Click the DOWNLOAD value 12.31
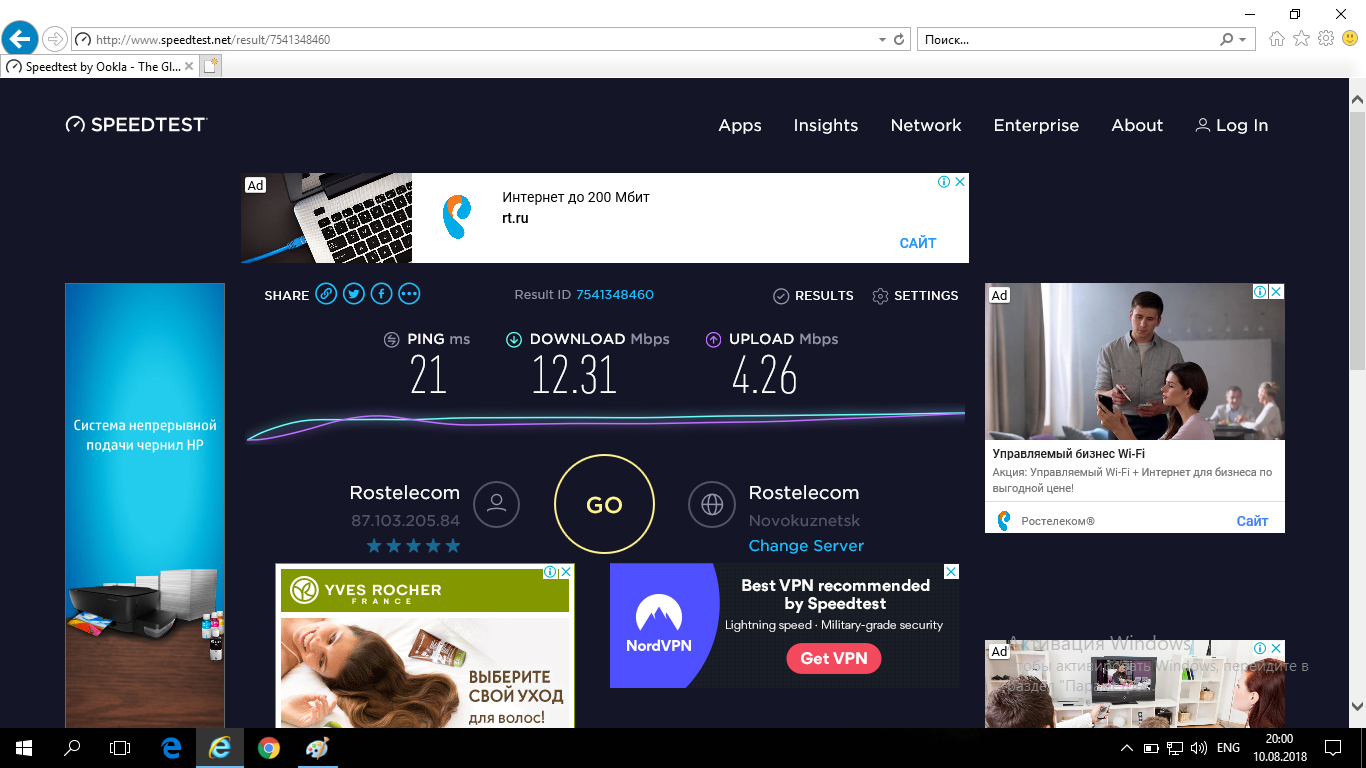This screenshot has height=768, width=1366. (x=574, y=376)
